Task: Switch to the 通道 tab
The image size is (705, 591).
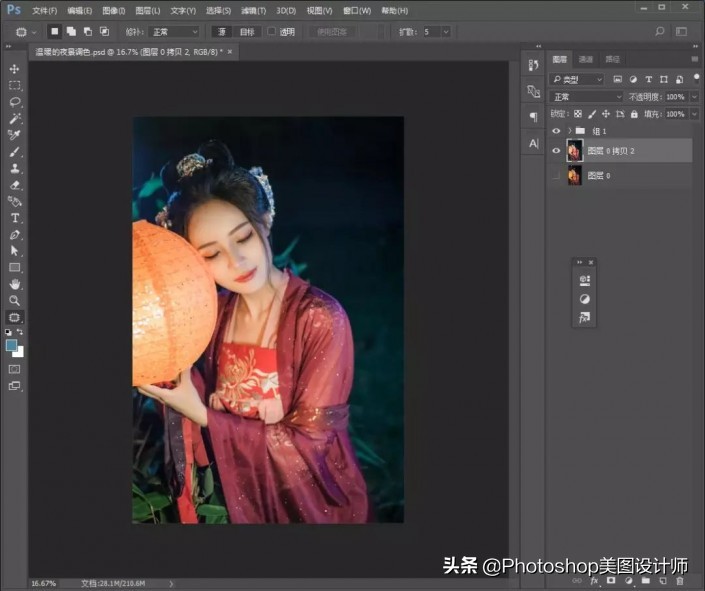Action: [x=585, y=59]
